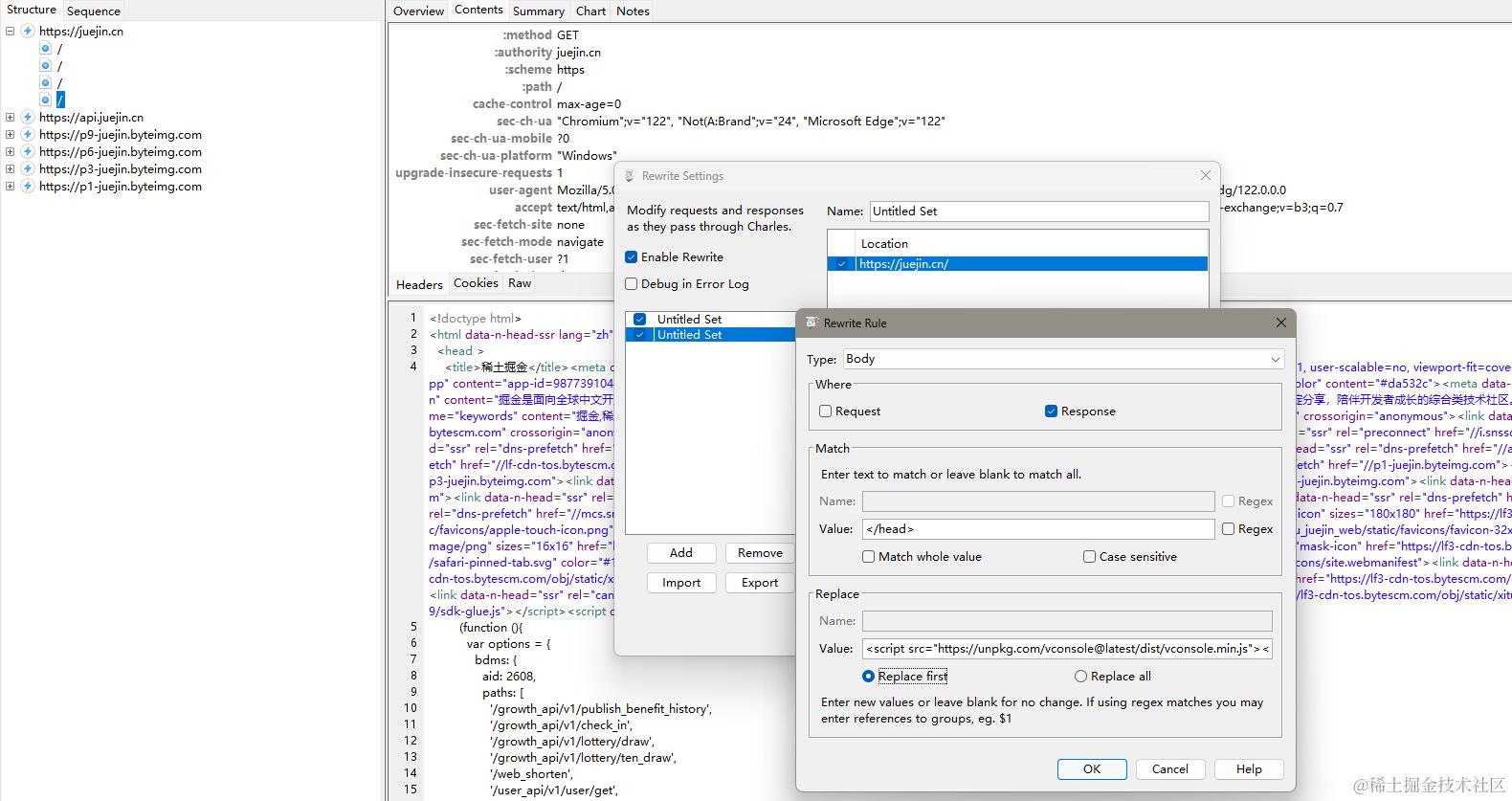Click the Name field containing Untitled Set

(1039, 211)
